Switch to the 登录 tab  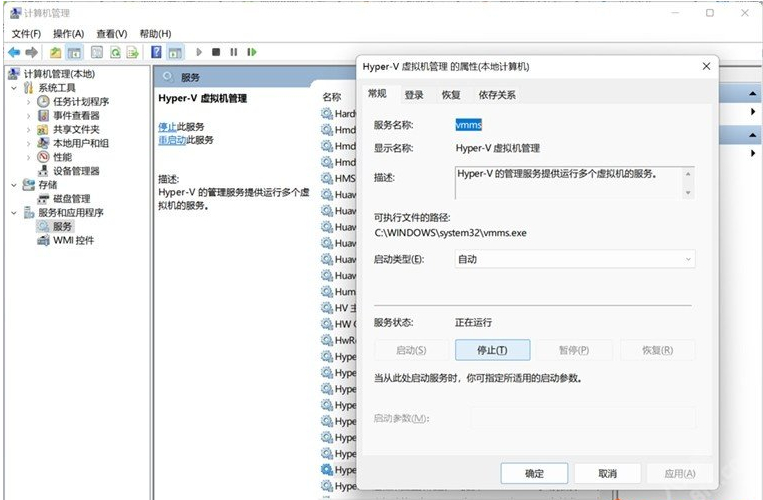[x=414, y=95]
